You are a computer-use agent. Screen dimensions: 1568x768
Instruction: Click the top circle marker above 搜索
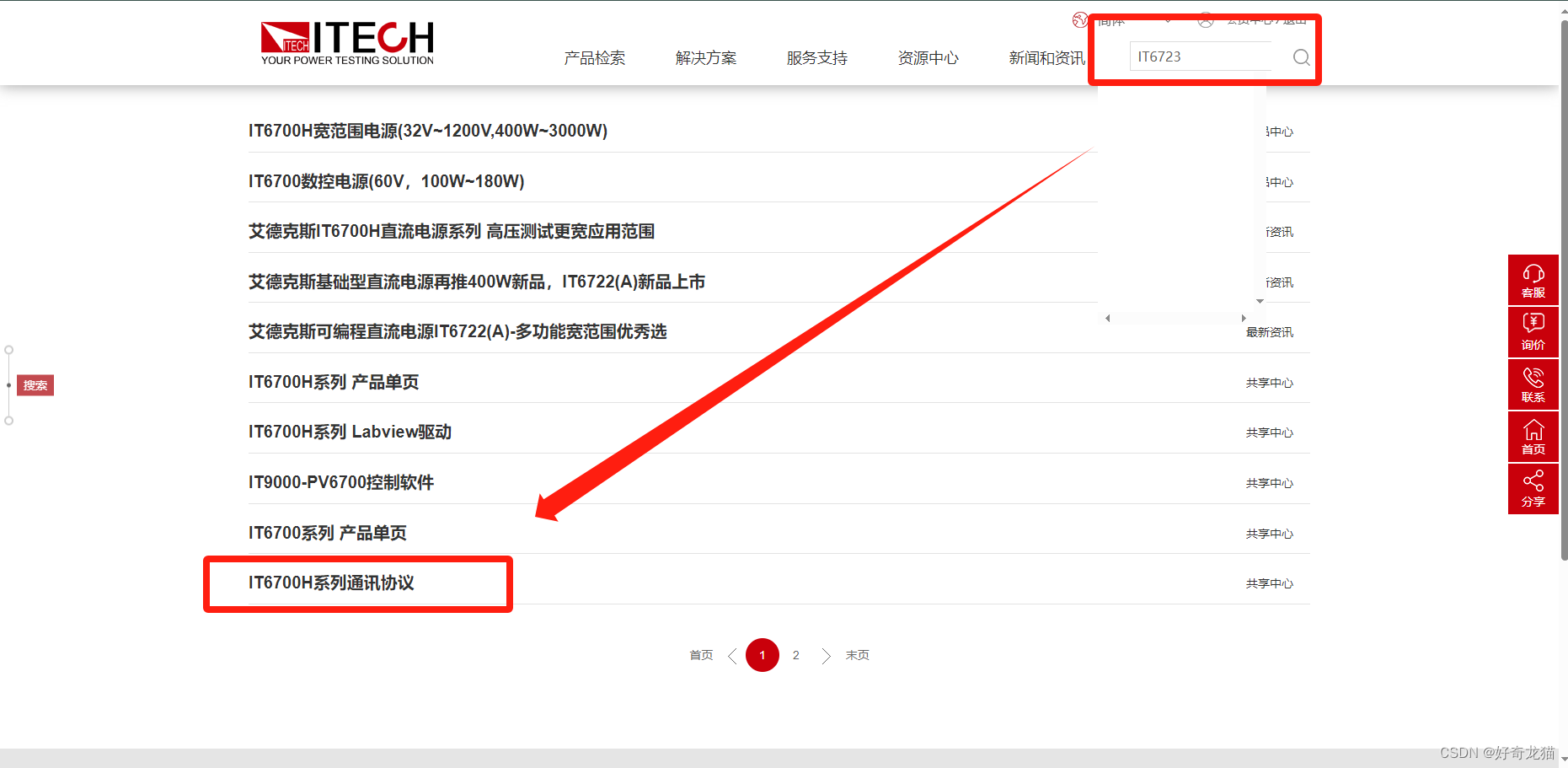tap(9, 350)
